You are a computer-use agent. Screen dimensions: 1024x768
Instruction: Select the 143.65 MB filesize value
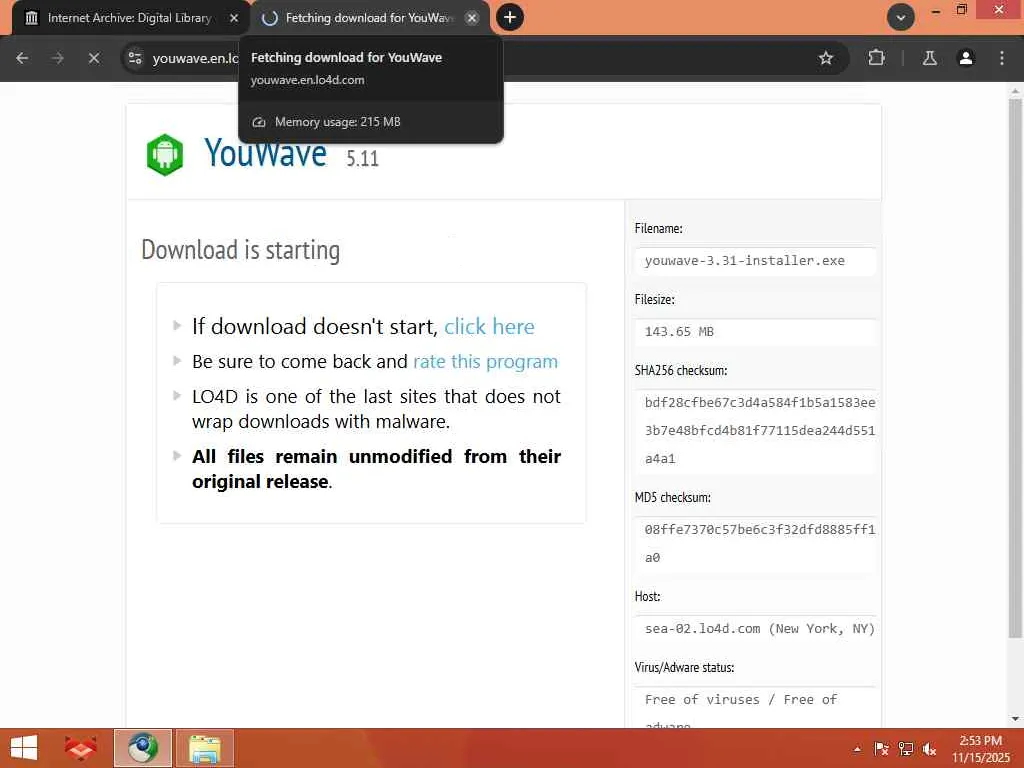pyautogui.click(x=679, y=332)
